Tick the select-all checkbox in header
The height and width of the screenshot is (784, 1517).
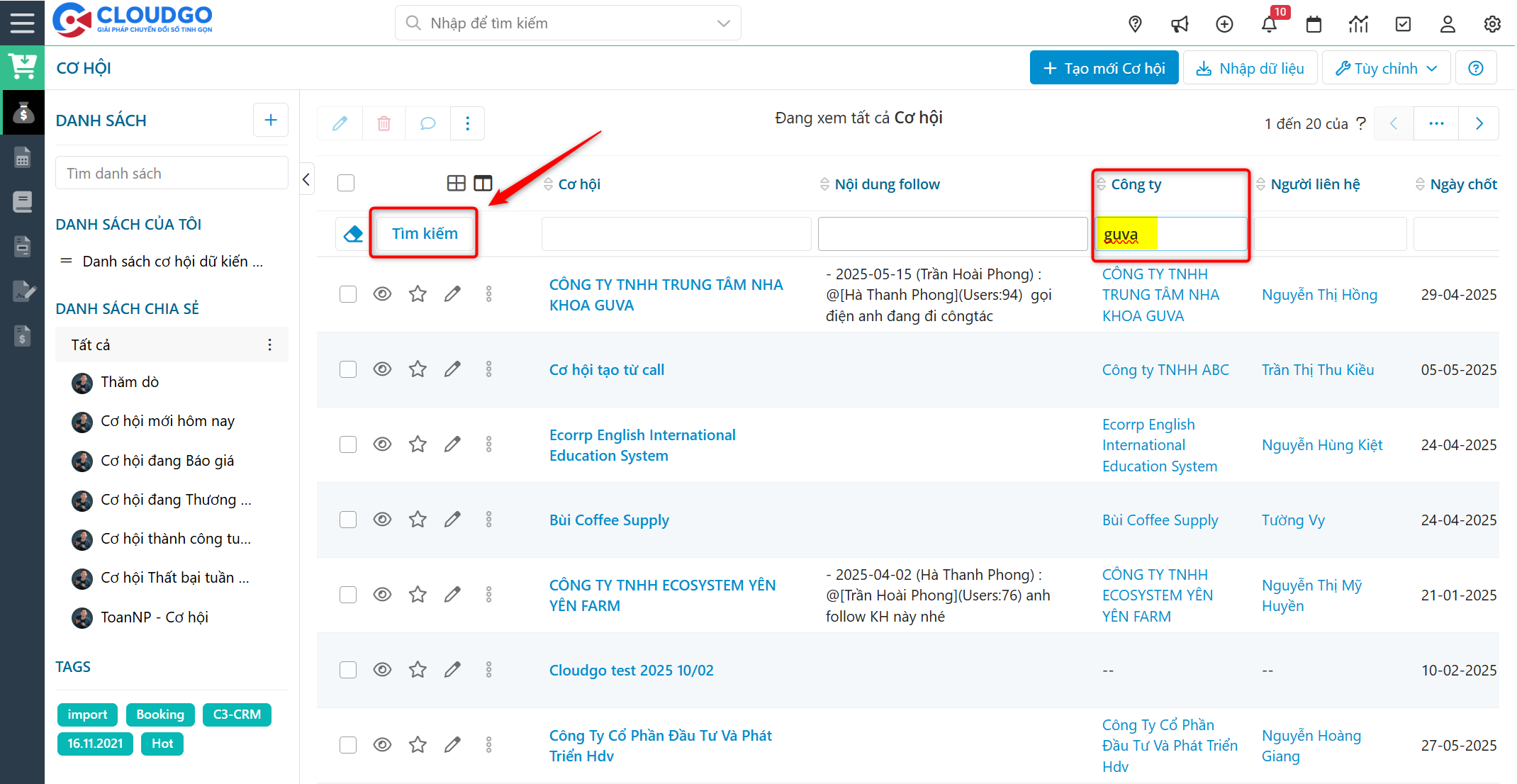click(346, 184)
